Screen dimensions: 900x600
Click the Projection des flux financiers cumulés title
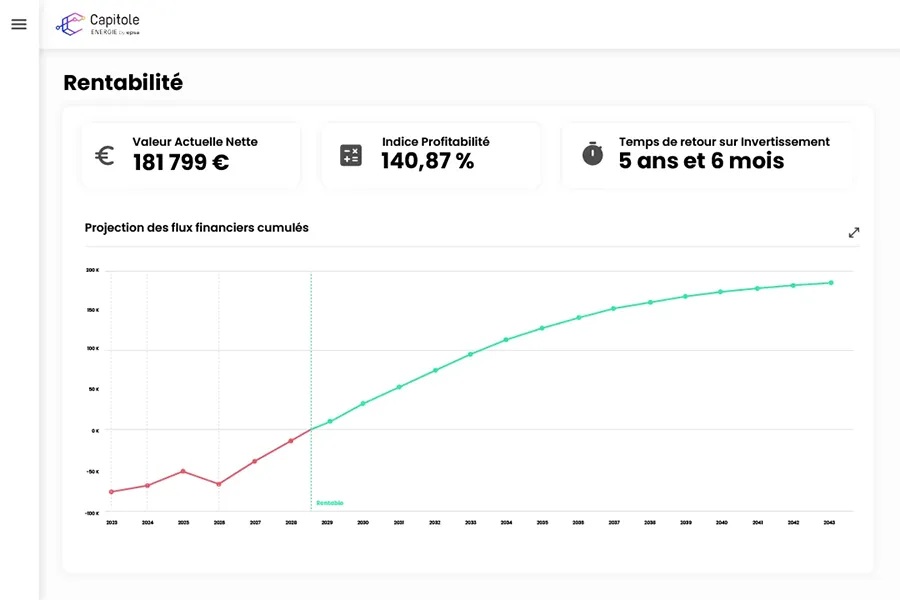coord(197,228)
